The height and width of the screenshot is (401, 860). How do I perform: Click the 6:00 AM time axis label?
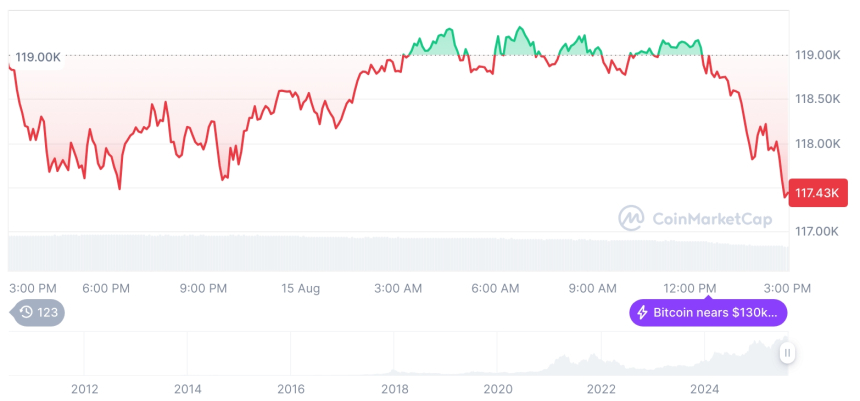(495, 288)
